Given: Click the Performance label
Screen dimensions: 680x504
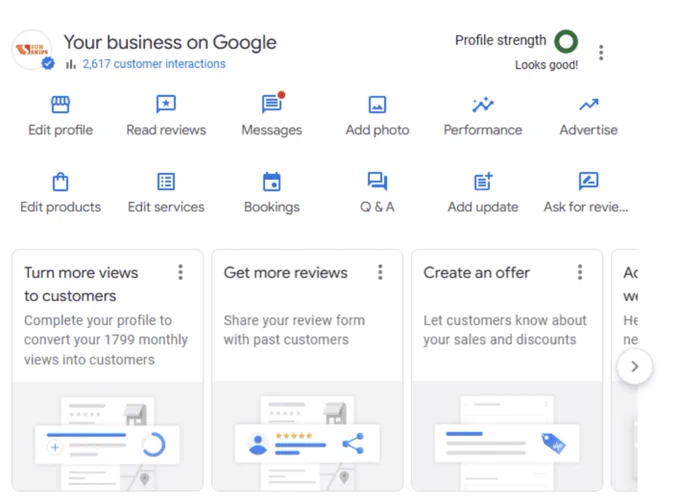Looking at the screenshot, I should click(x=483, y=130).
